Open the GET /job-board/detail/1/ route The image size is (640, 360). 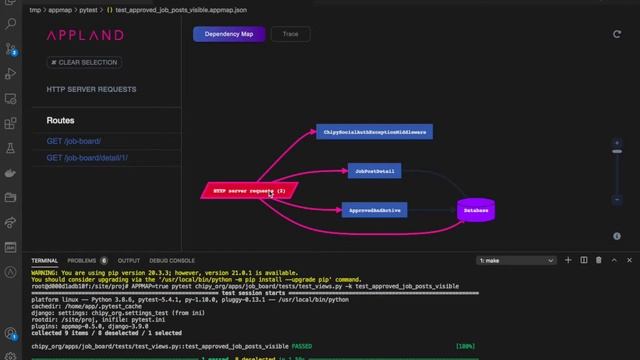coord(87,158)
